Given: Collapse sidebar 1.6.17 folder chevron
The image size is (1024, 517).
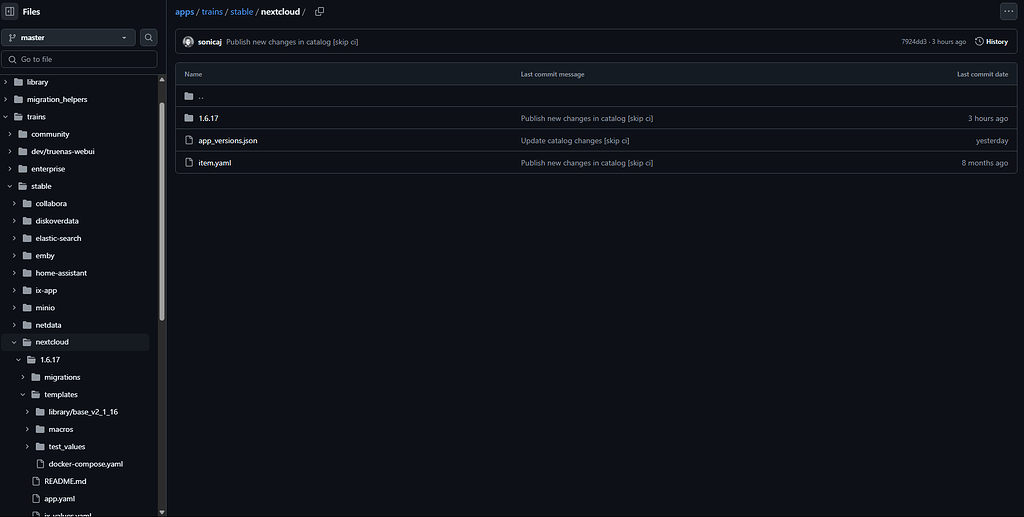Looking at the screenshot, I should [18, 360].
